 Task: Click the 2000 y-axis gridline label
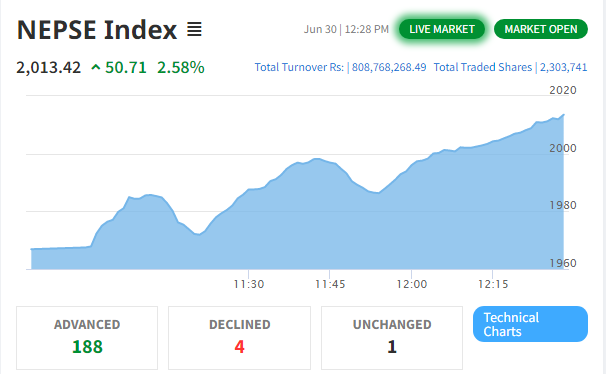pos(563,148)
